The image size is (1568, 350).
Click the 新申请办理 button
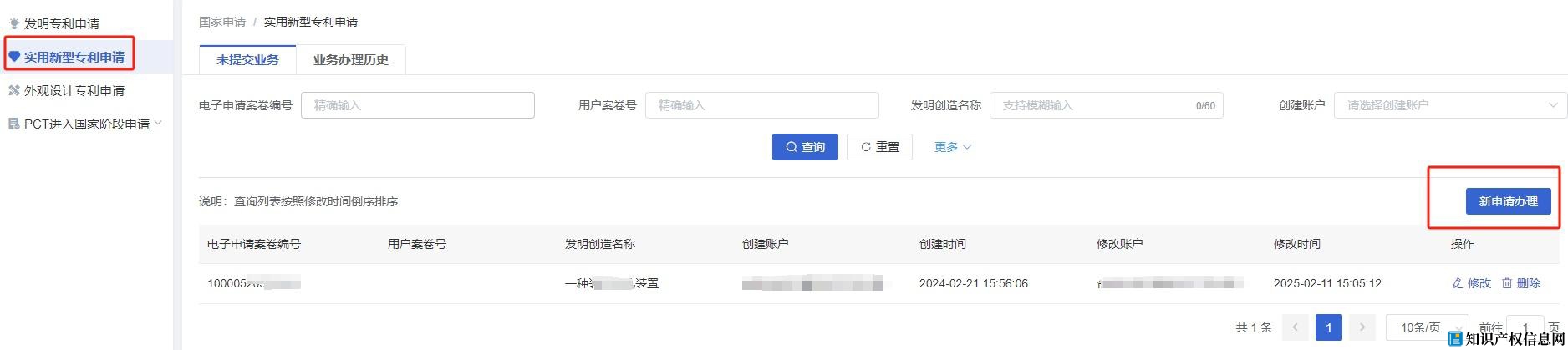[x=1508, y=201]
